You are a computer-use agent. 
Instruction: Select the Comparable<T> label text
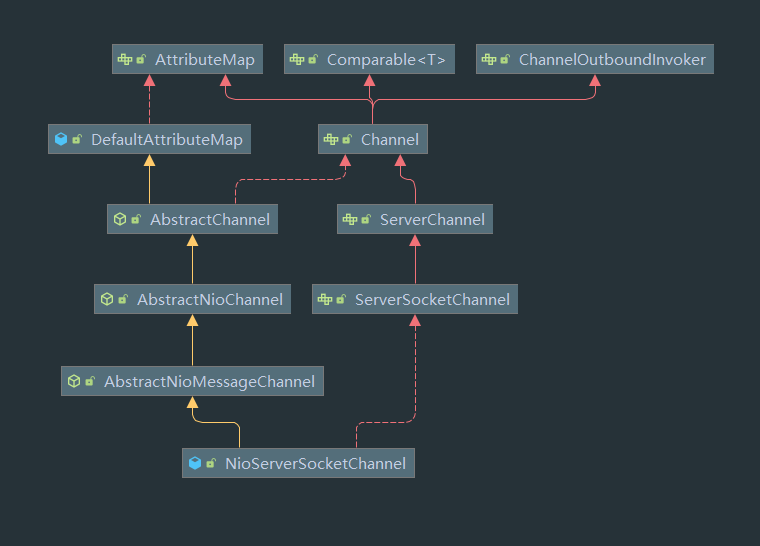pyautogui.click(x=386, y=60)
